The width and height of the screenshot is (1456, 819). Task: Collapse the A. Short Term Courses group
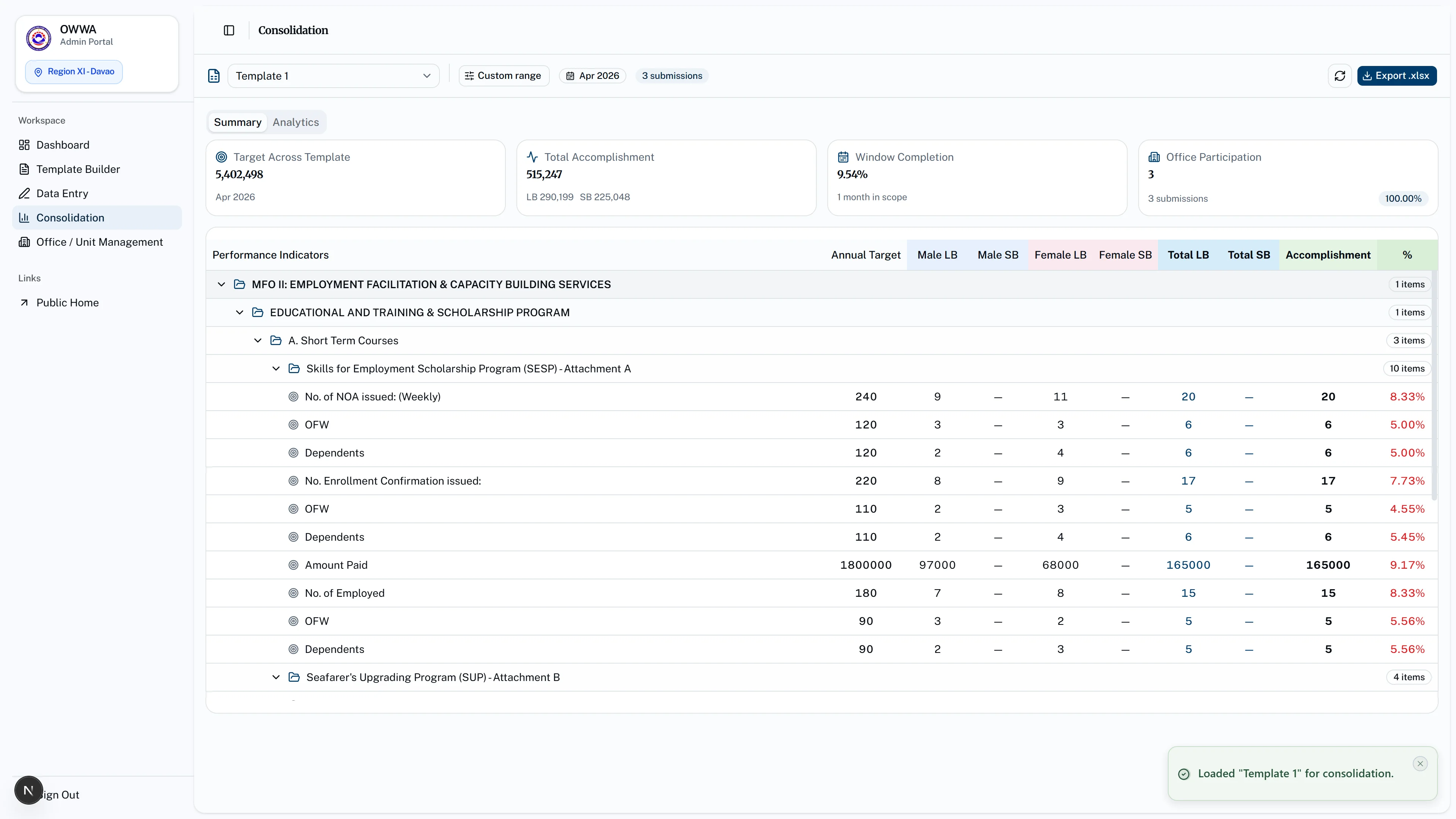(x=258, y=341)
